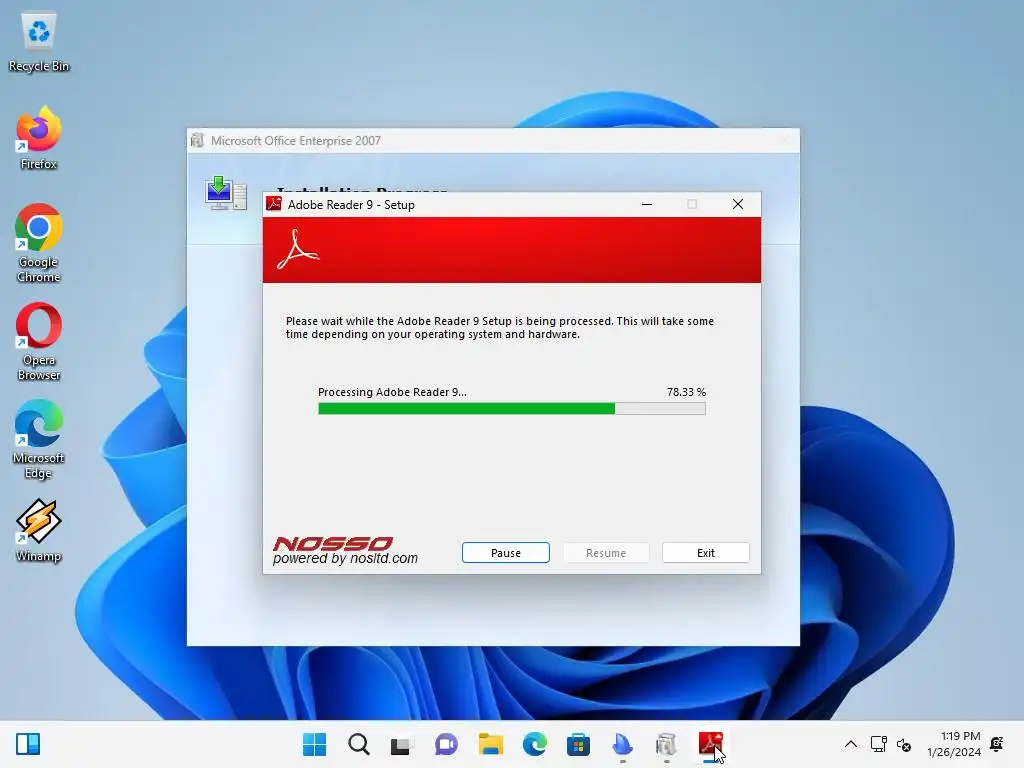Switch to the Office installer taskbar icon
Image resolution: width=1024 pixels, height=768 pixels.
[666, 744]
